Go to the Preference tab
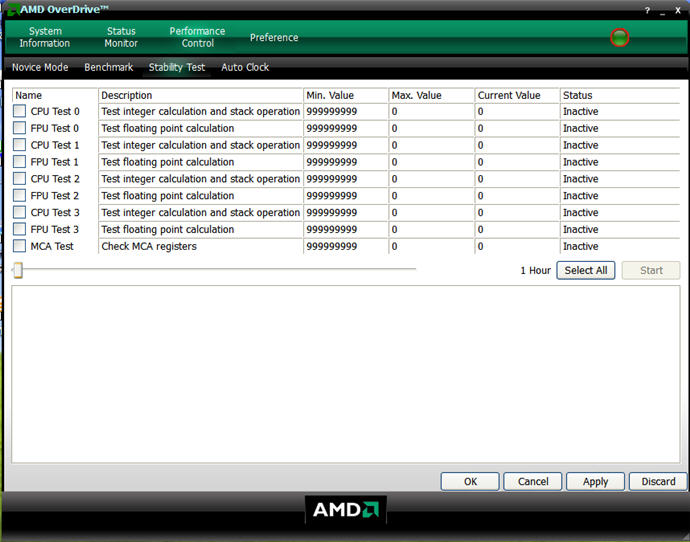Viewport: 690px width, 542px height. click(274, 38)
